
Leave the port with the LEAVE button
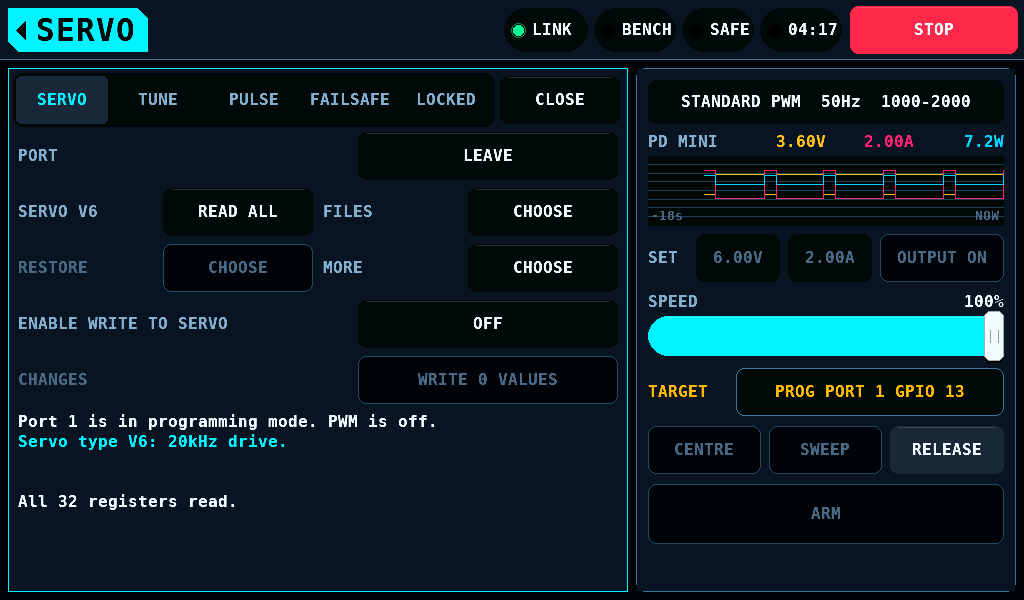pyautogui.click(x=488, y=156)
